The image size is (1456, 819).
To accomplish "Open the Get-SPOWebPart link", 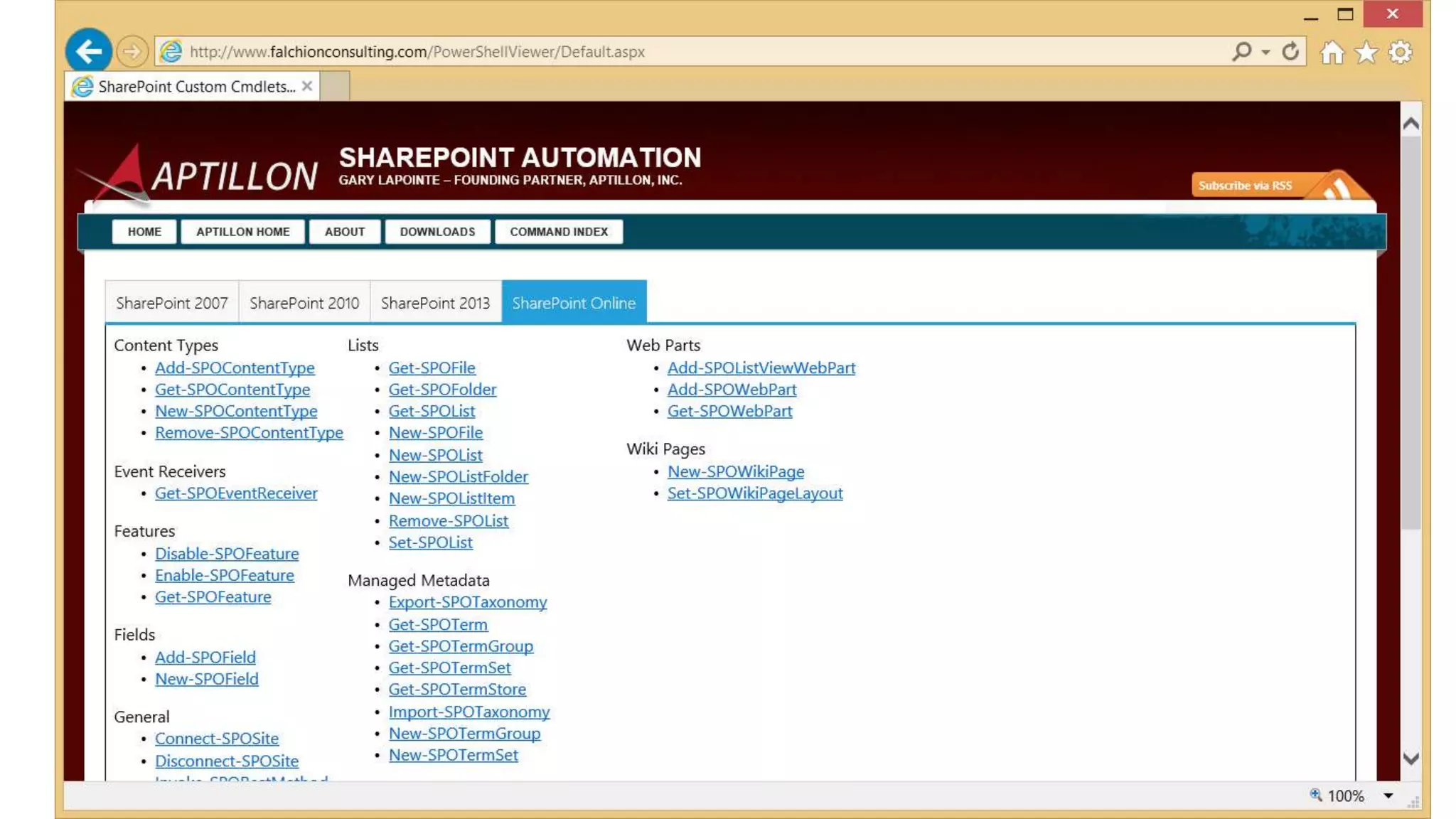I will coord(729,411).
